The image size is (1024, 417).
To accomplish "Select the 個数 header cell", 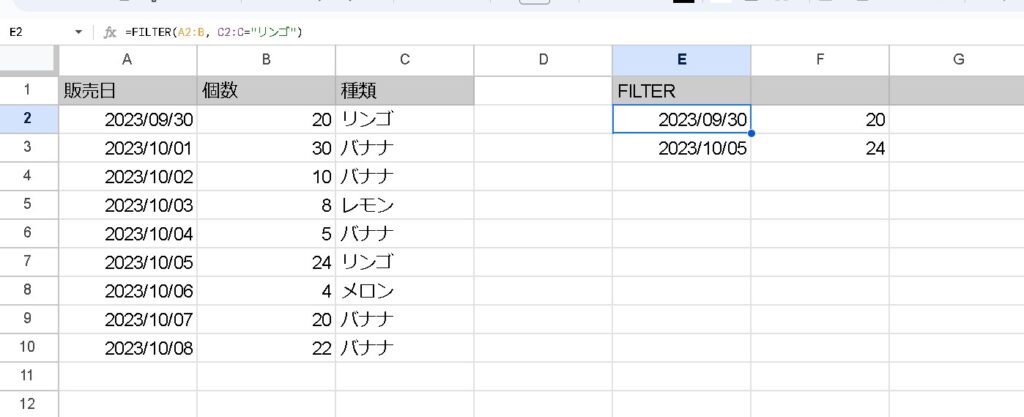I will coord(266,91).
